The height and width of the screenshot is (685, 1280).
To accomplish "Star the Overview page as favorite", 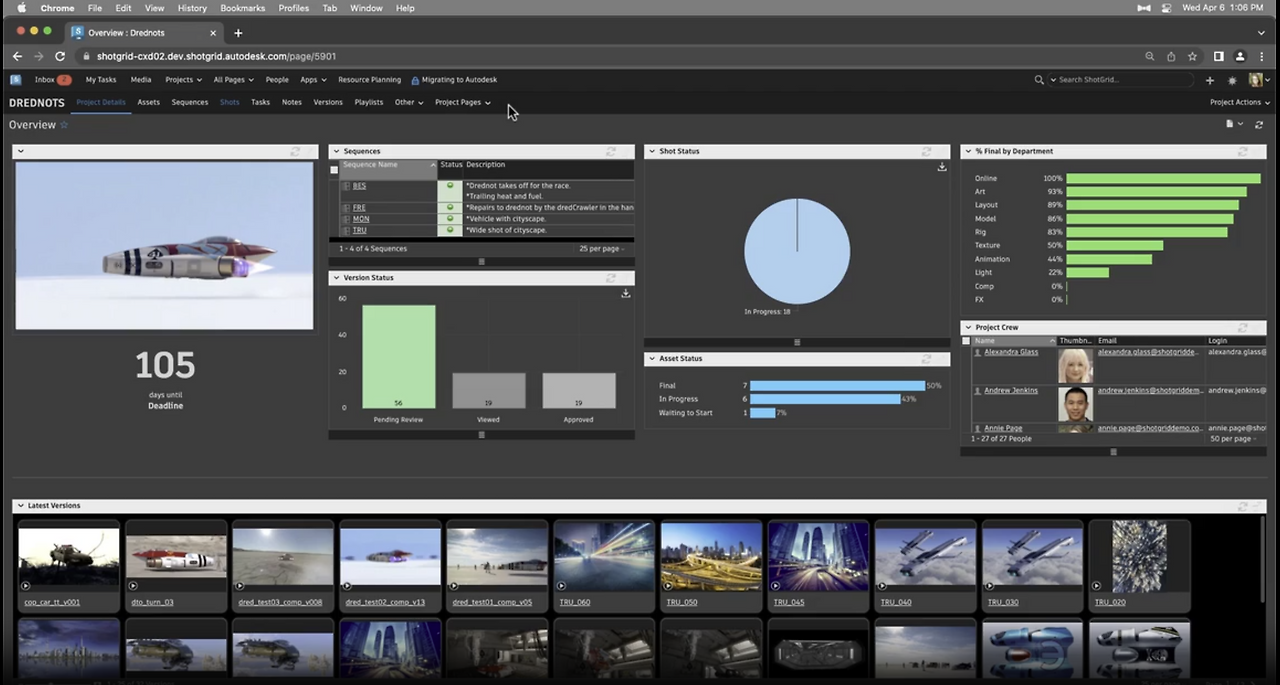I will pos(65,125).
